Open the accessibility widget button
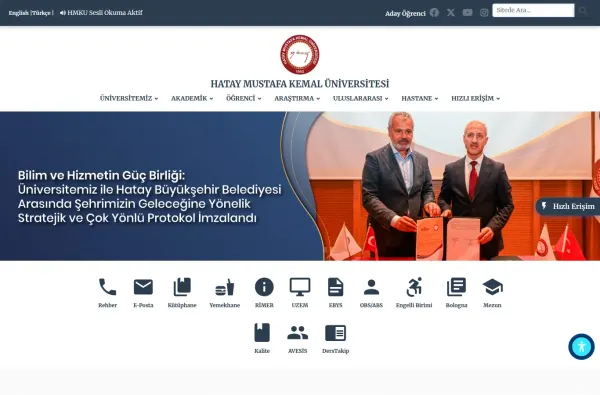Screen dimensions: 600x395 coord(582,347)
